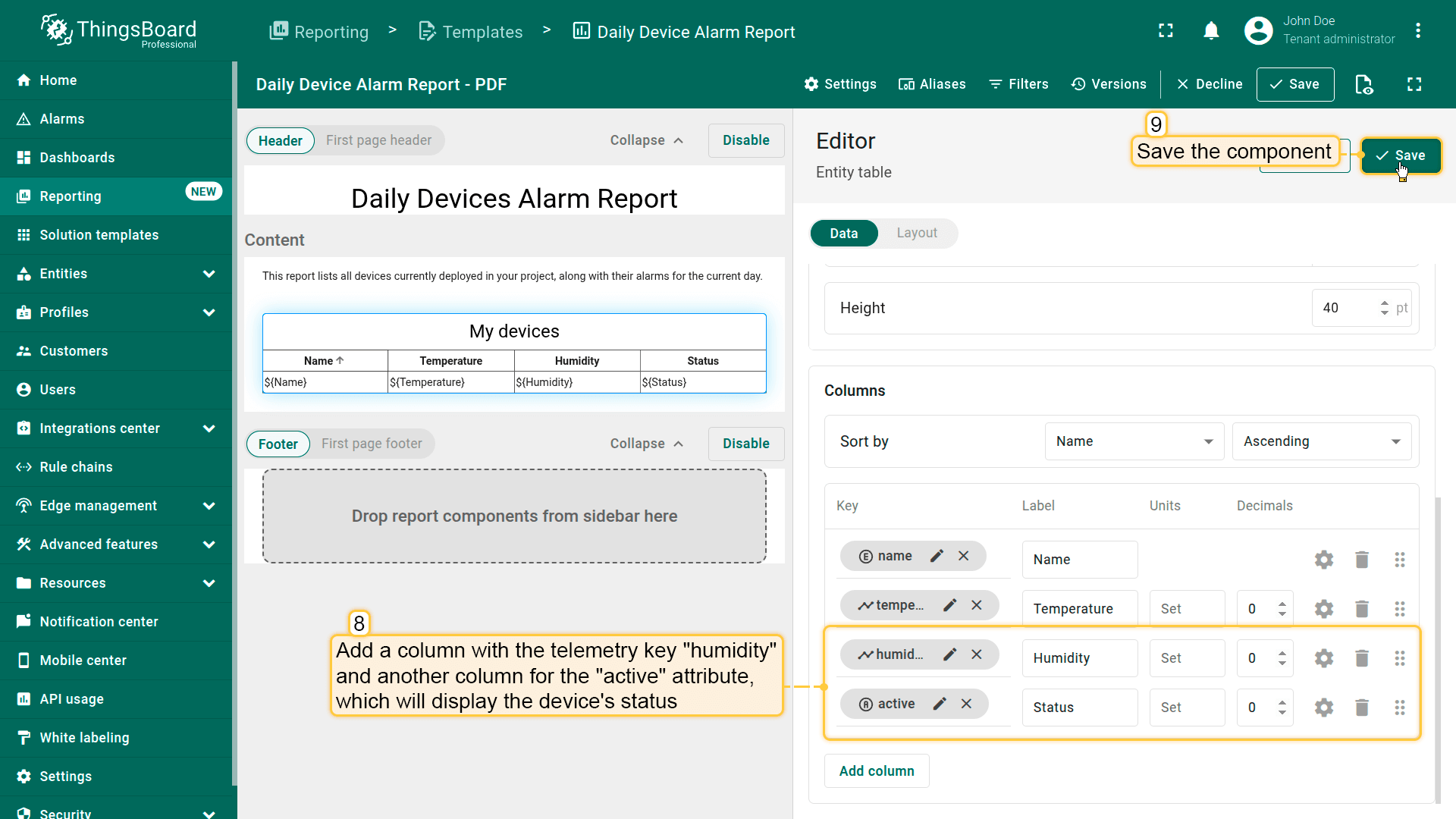This screenshot has height=819, width=1456.
Task: Edit the temperature key pencil icon
Action: [949, 605]
